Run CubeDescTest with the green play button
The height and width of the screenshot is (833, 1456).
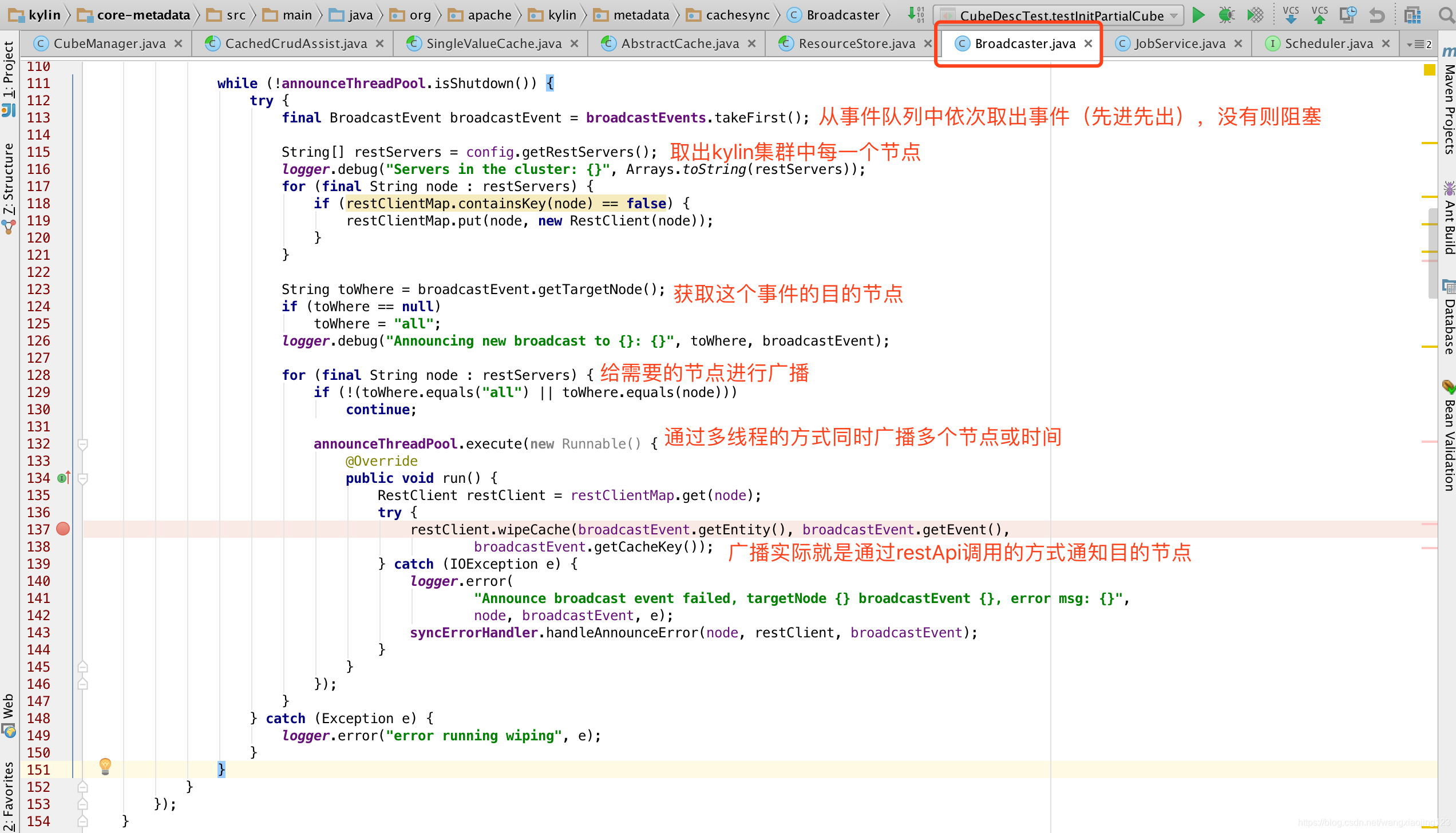point(1198,15)
